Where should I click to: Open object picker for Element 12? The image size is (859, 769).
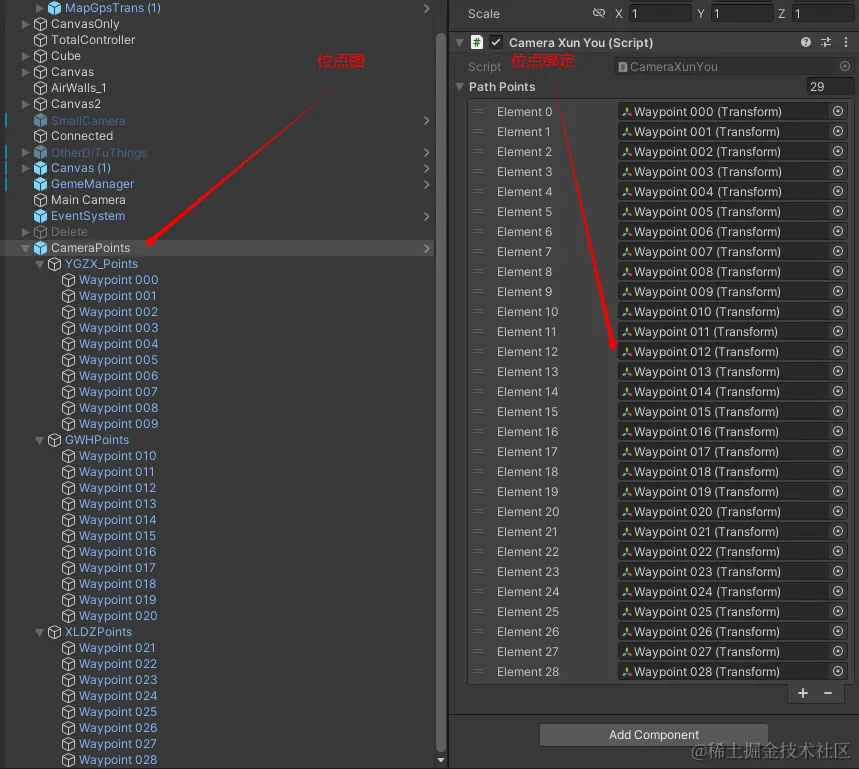tap(838, 351)
